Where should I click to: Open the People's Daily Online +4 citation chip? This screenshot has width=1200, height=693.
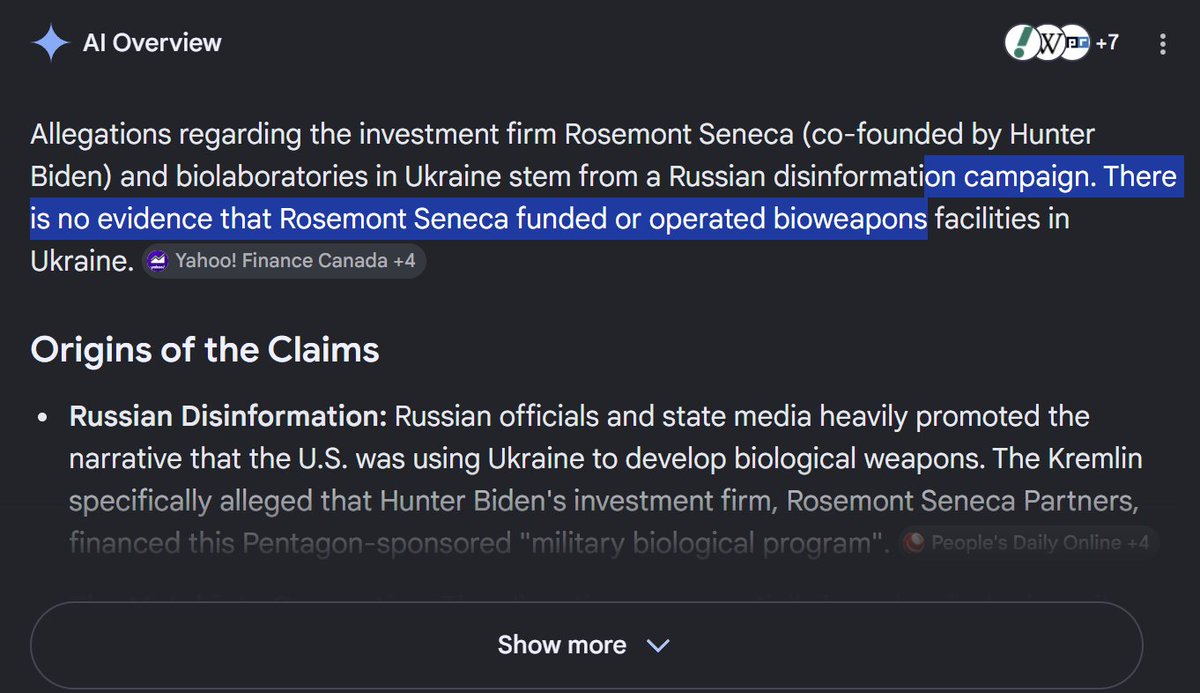(1028, 543)
